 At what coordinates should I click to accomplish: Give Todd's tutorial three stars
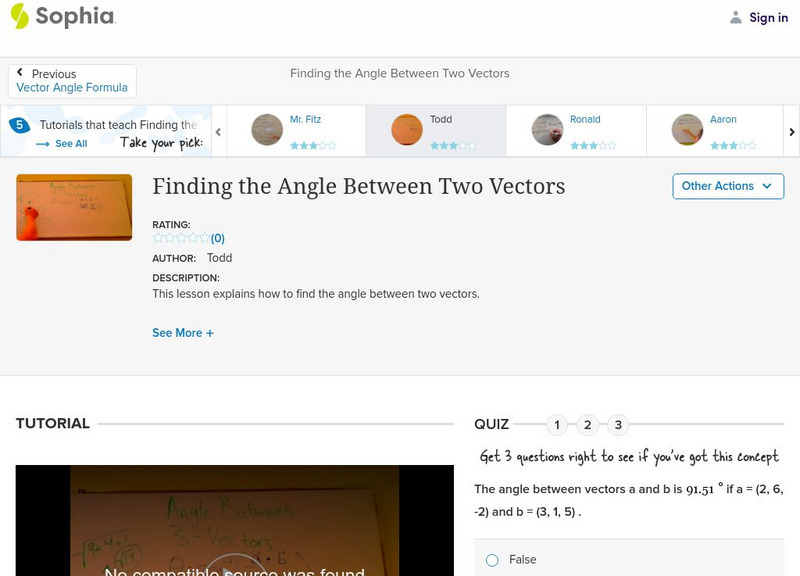455,145
